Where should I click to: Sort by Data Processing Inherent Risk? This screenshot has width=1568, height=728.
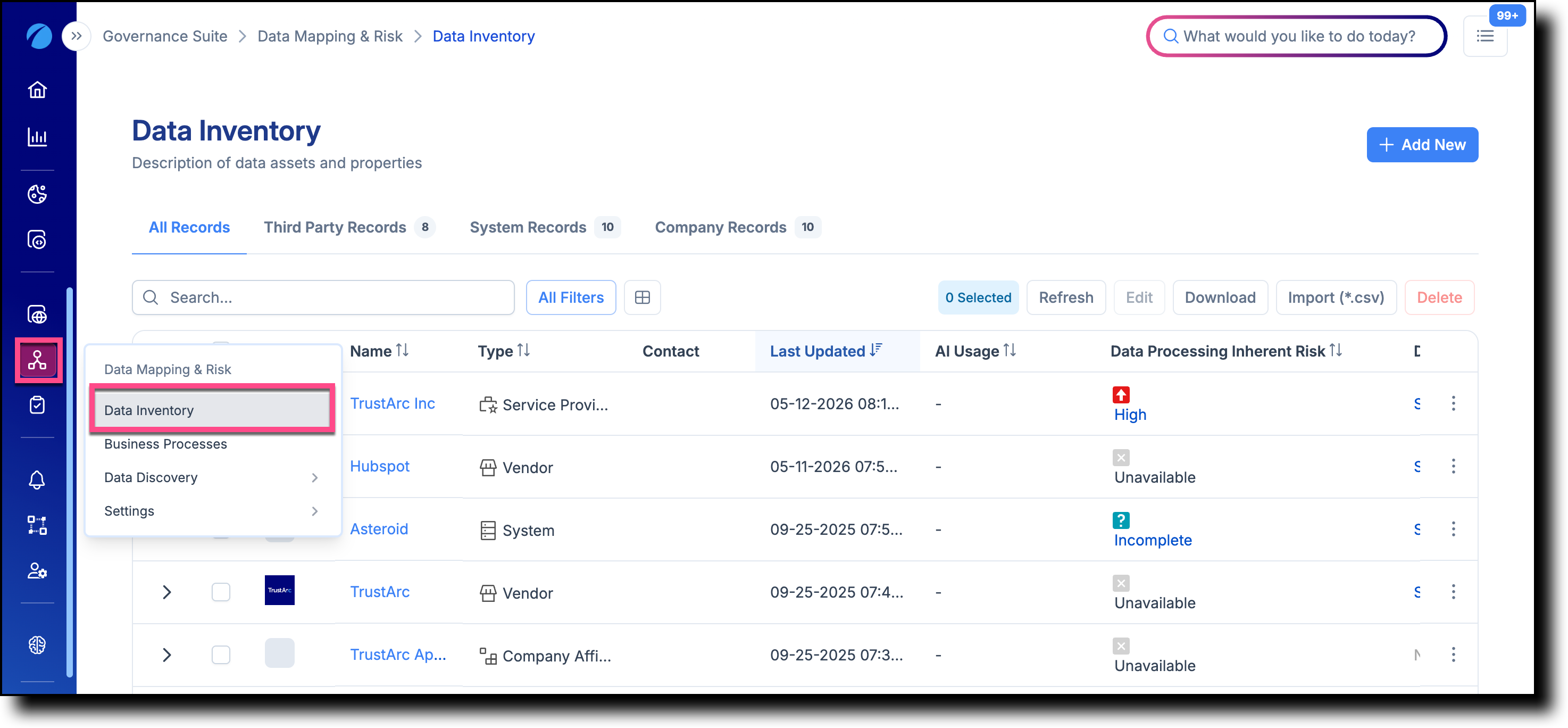pos(1336,350)
